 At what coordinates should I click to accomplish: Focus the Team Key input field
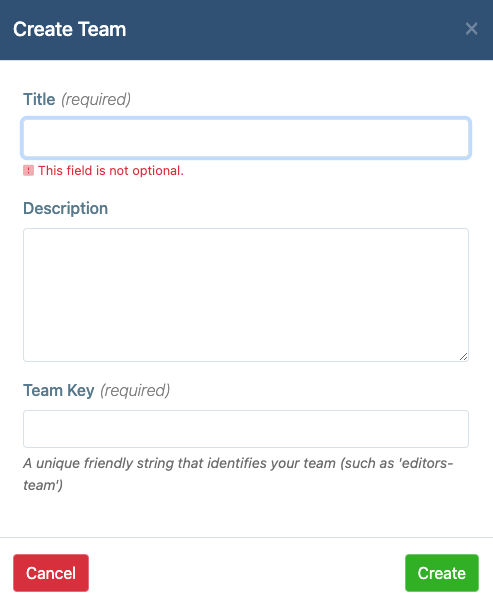tap(246, 429)
